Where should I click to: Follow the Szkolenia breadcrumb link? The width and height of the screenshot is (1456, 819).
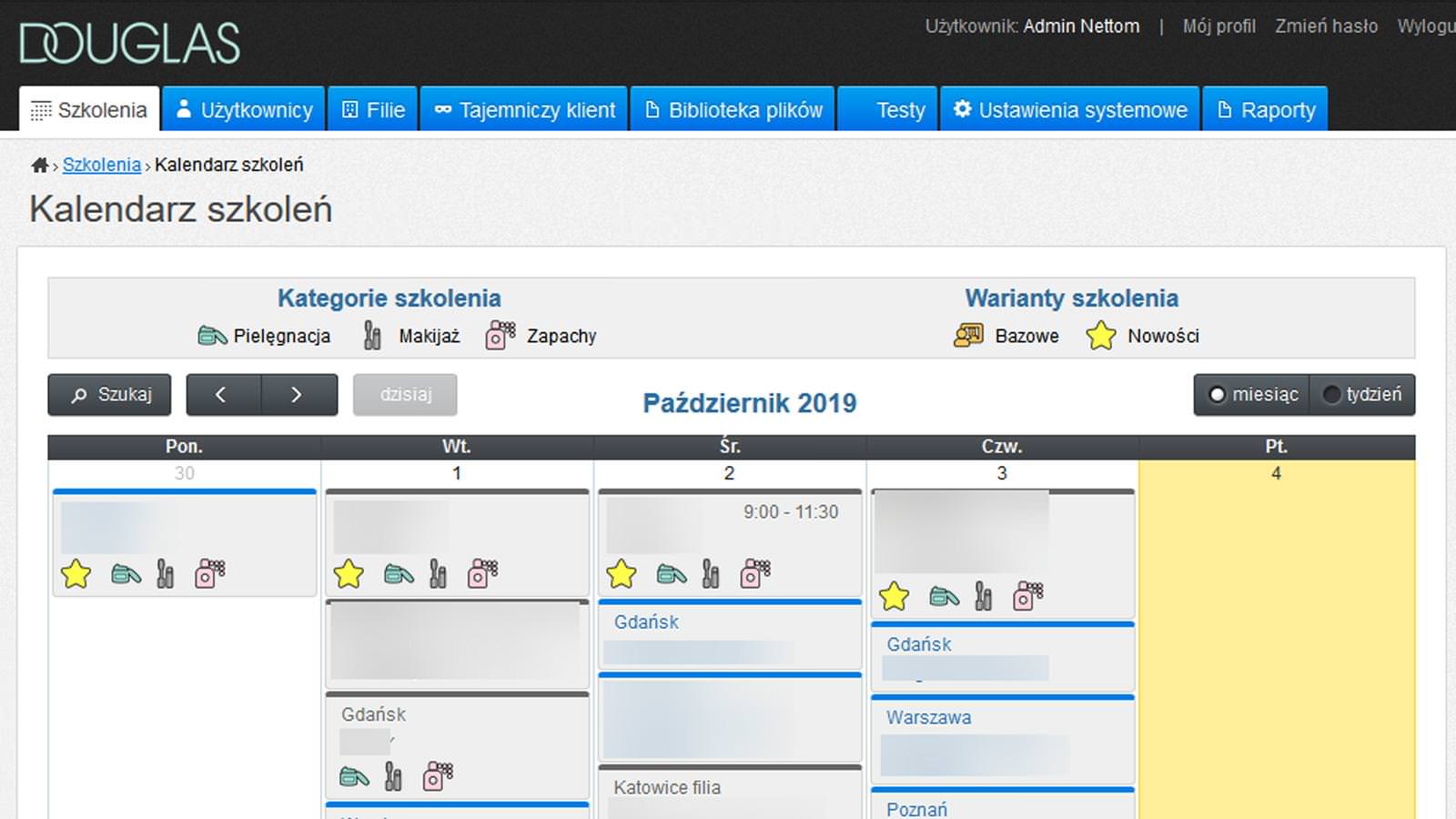[x=101, y=165]
